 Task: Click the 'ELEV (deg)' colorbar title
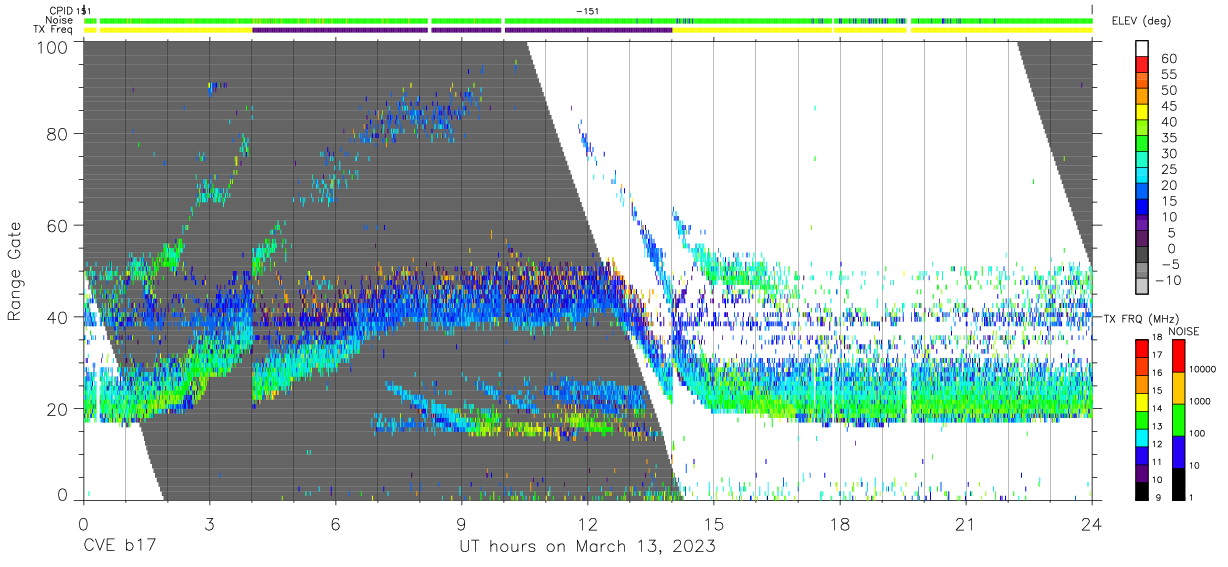[x=1143, y=21]
